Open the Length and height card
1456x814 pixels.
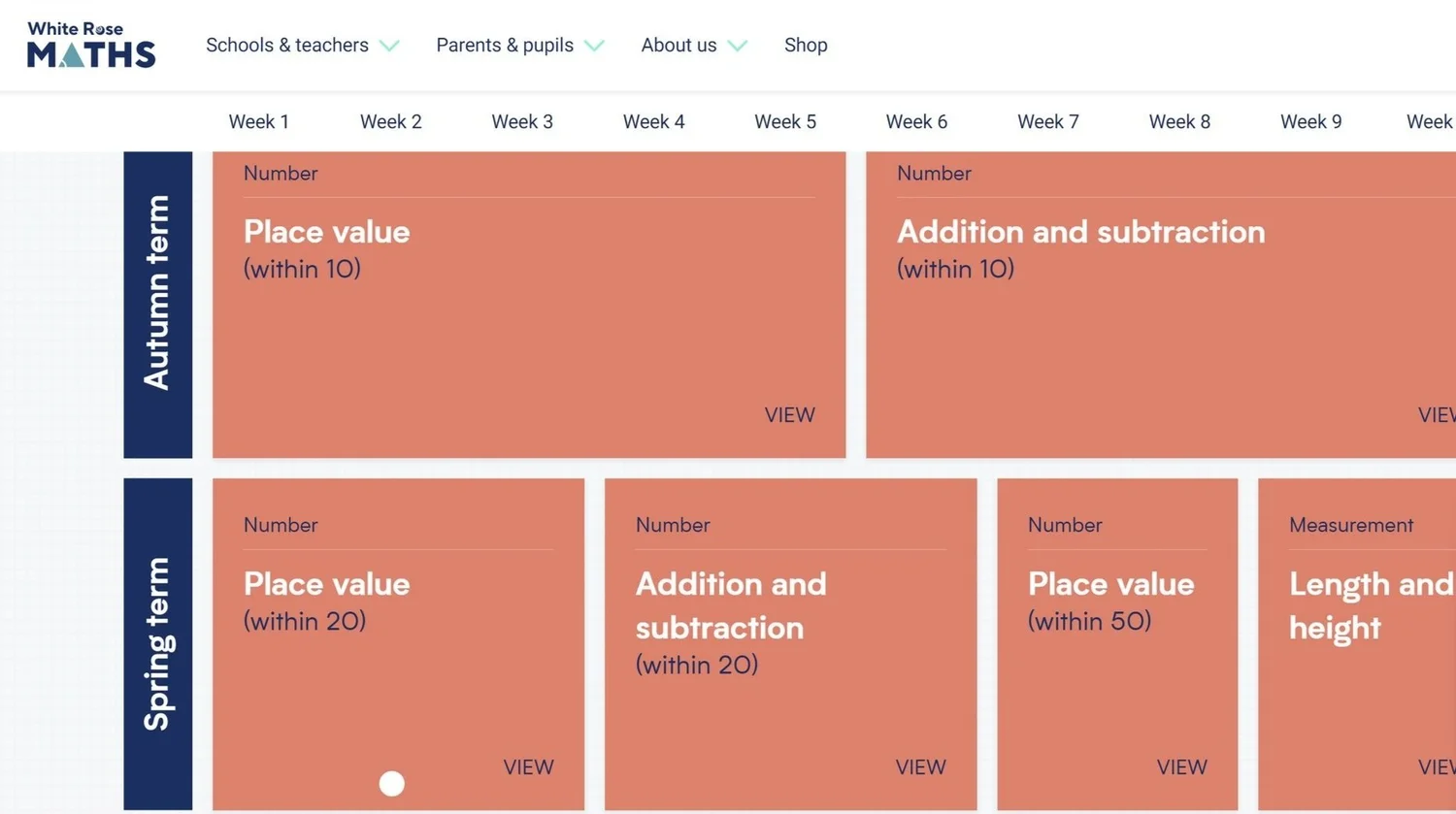click(x=1357, y=644)
